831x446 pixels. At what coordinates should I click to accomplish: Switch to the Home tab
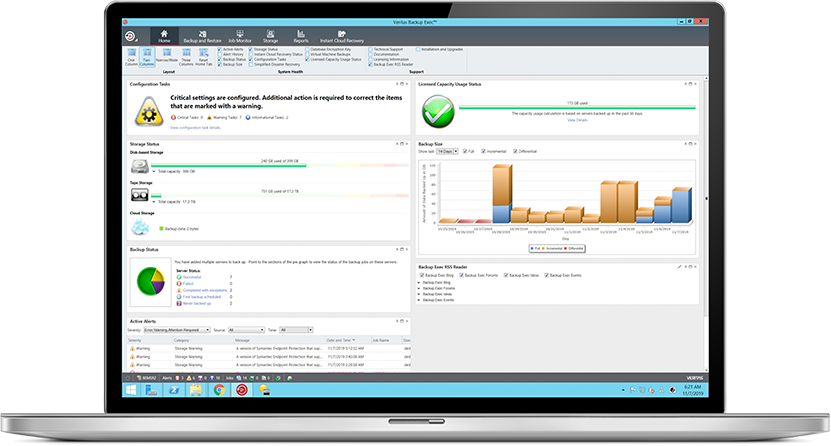164,37
